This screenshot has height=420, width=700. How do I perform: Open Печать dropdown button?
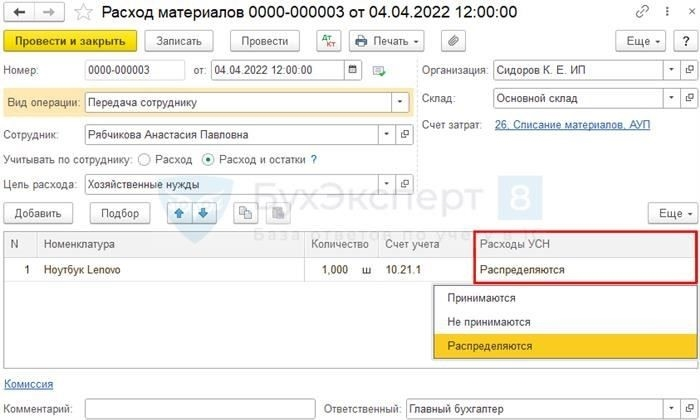pyautogui.click(x=387, y=41)
